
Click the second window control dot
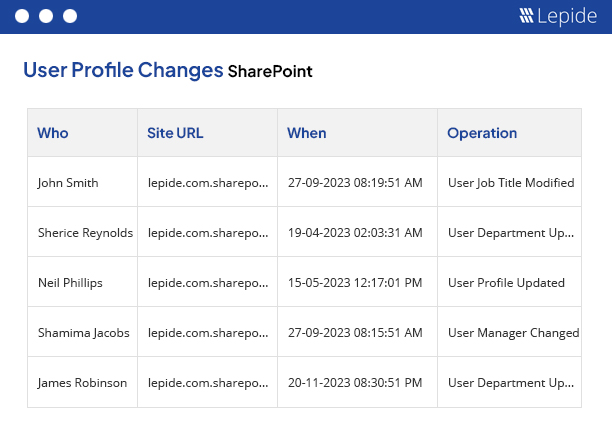pyautogui.click(x=45, y=16)
